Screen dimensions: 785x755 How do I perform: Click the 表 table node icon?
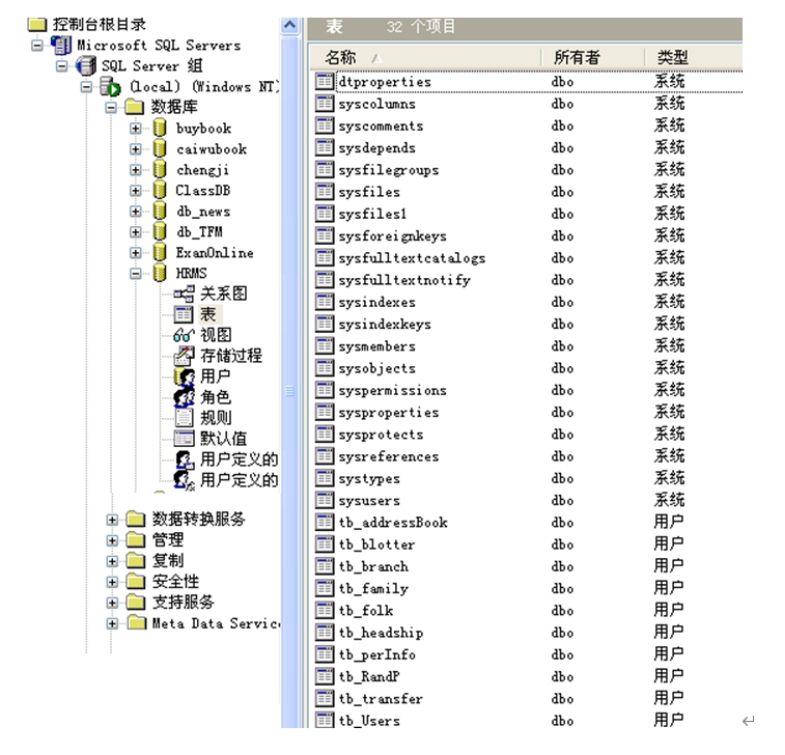[184, 314]
